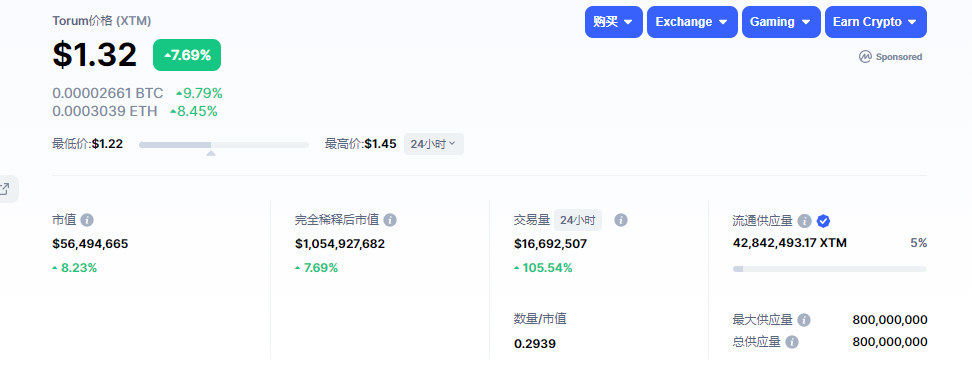Image resolution: width=972 pixels, height=373 pixels.
Task: Click the 交易量 24小时 period badge
Action: point(578,220)
